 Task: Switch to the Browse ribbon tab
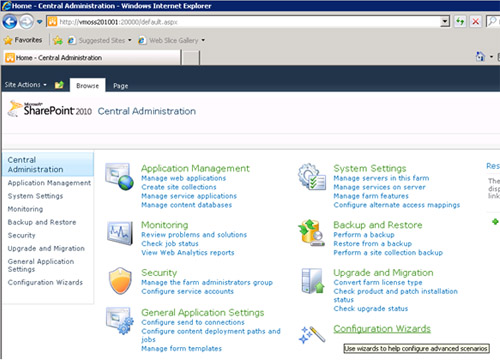tap(88, 86)
